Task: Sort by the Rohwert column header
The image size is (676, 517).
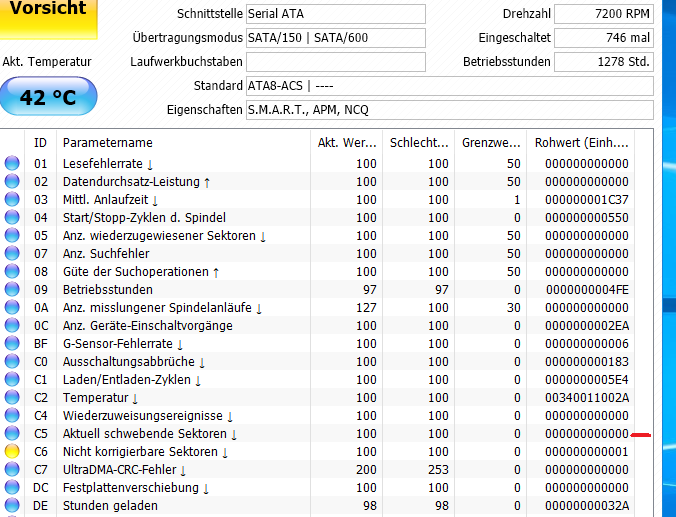Action: [x=580, y=143]
